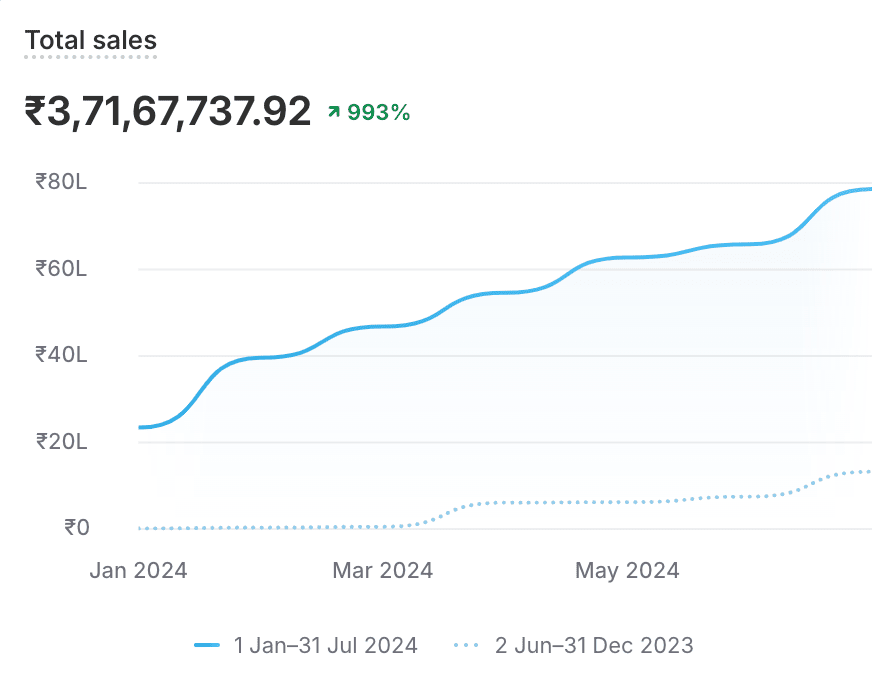This screenshot has width=890, height=688.
Task: Open the Jan 2024 axis label
Action: pos(137,570)
